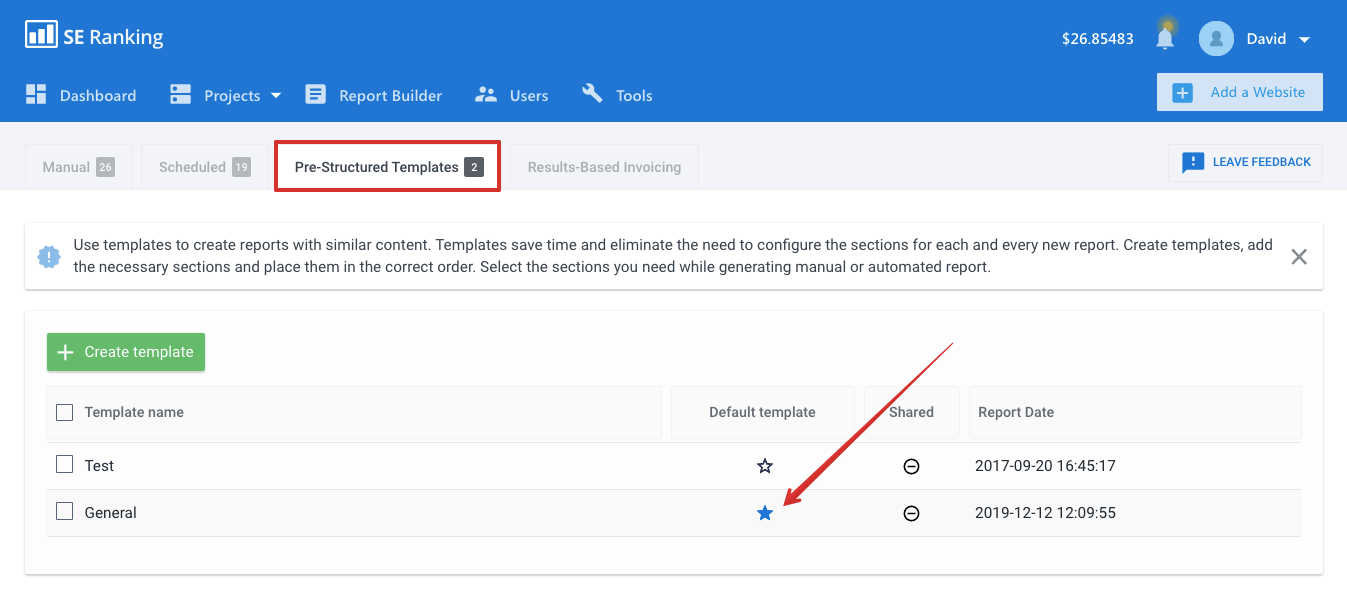Open the Tools menu item
The height and width of the screenshot is (605, 1347).
617,95
